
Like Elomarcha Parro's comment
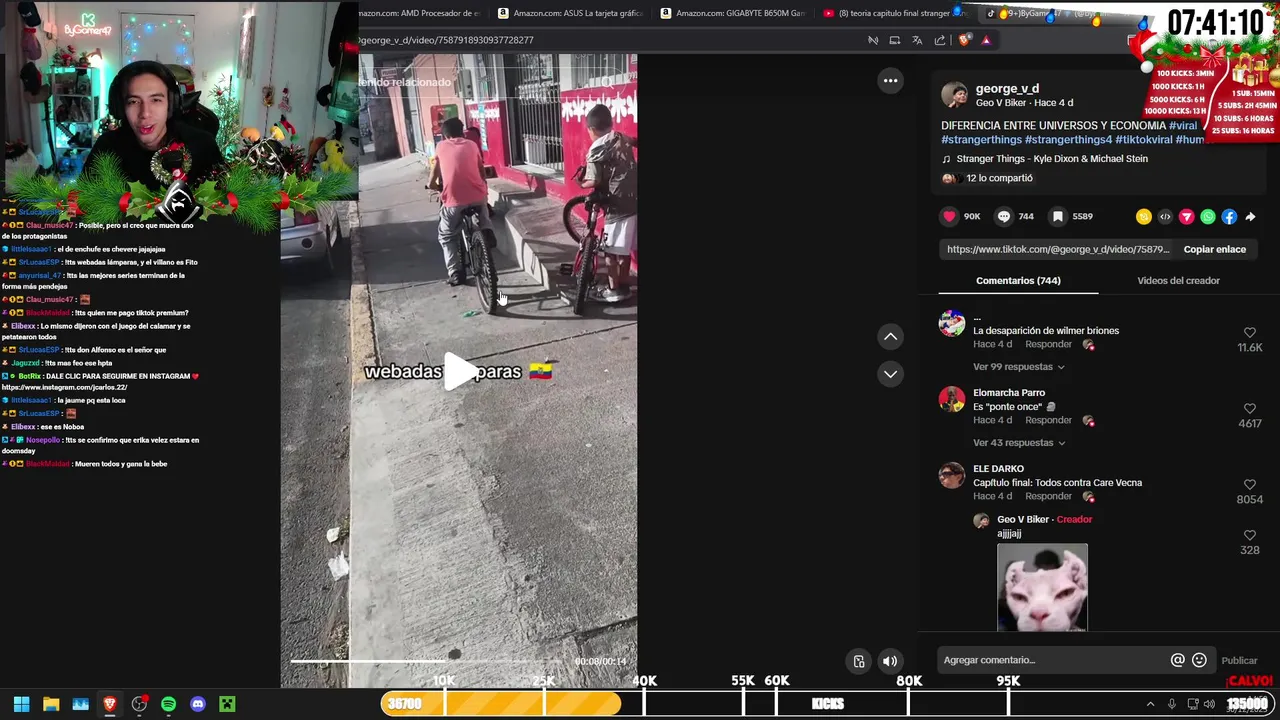1249,408
